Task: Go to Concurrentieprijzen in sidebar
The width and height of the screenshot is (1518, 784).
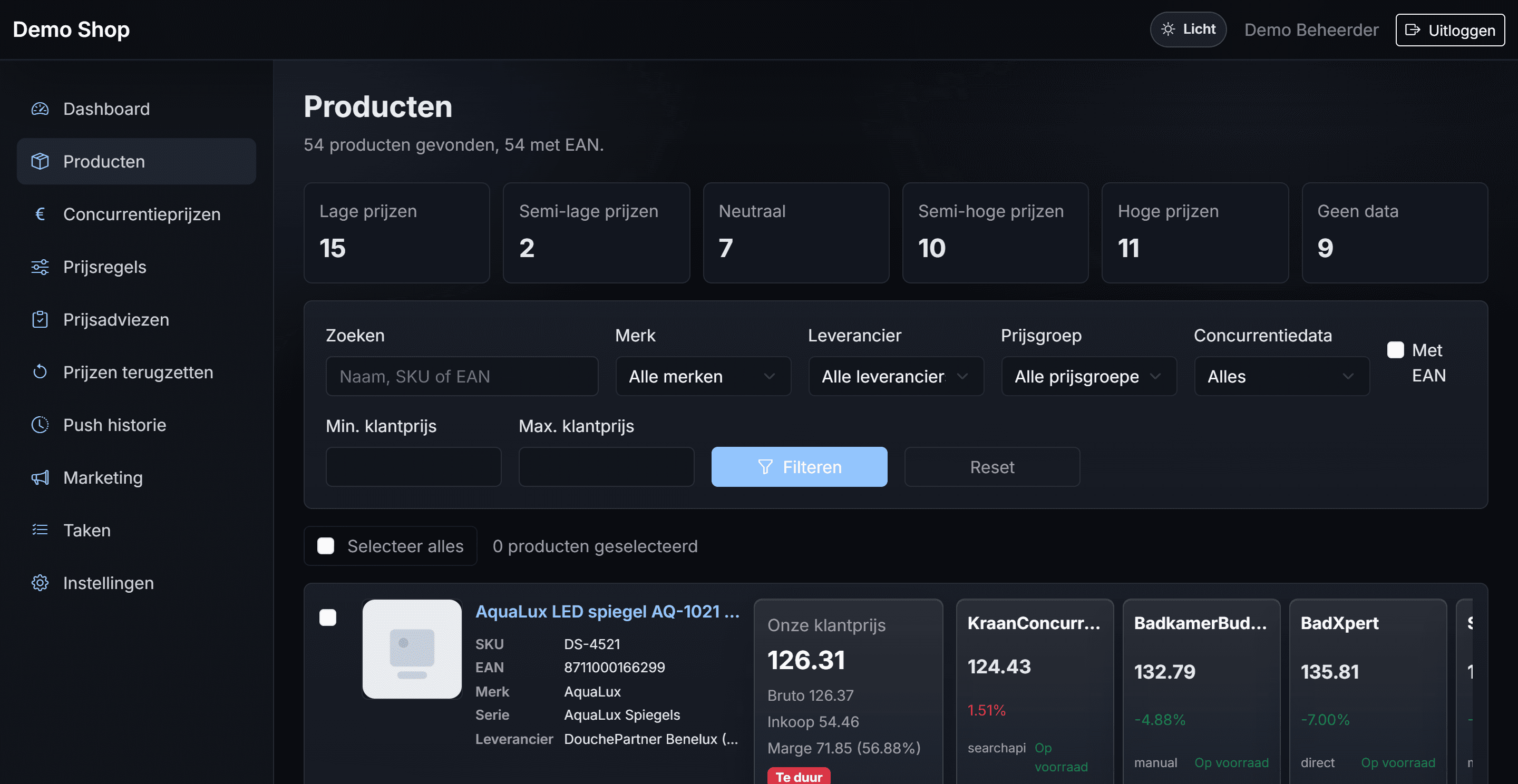Action: [x=136, y=214]
